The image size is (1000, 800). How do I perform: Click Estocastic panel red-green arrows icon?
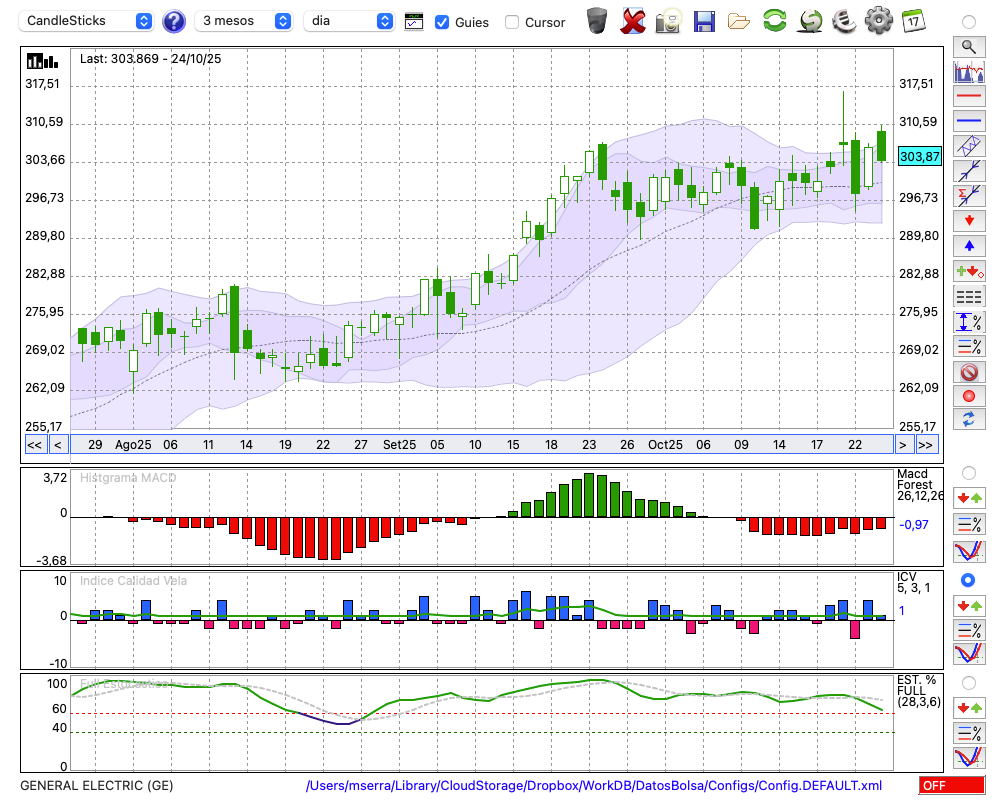(x=969, y=707)
